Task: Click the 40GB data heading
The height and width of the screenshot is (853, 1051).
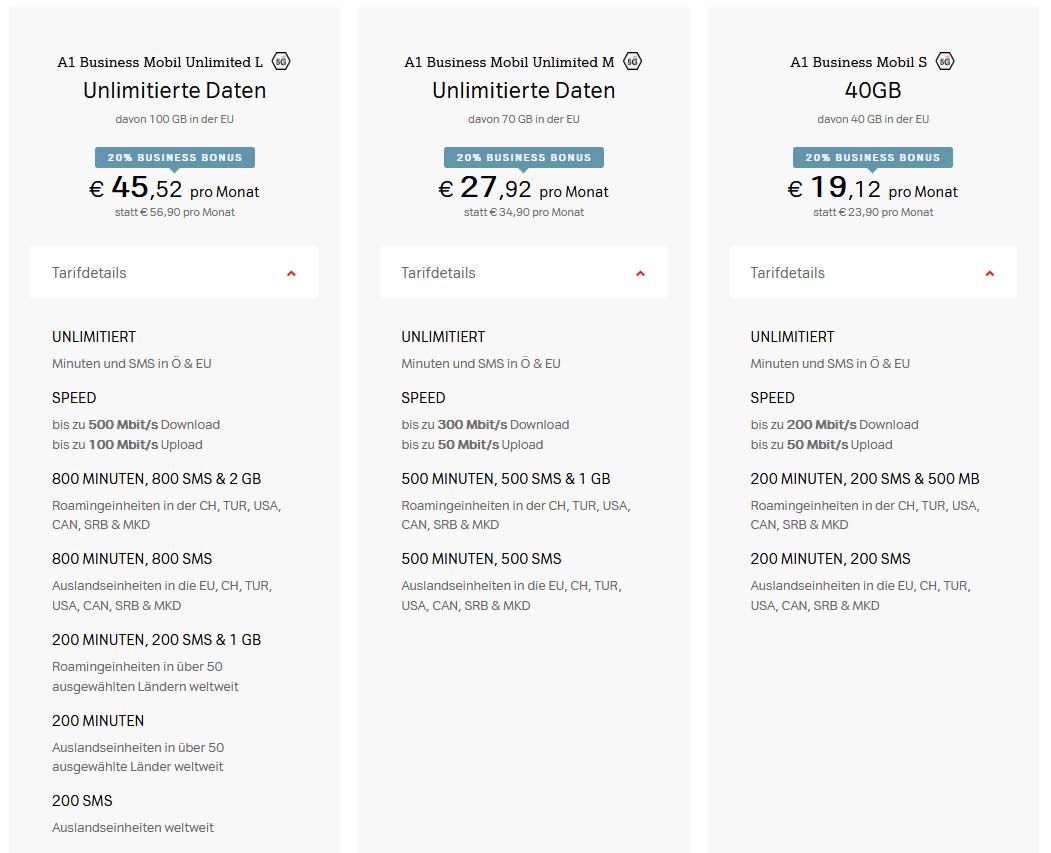Action: tap(873, 91)
